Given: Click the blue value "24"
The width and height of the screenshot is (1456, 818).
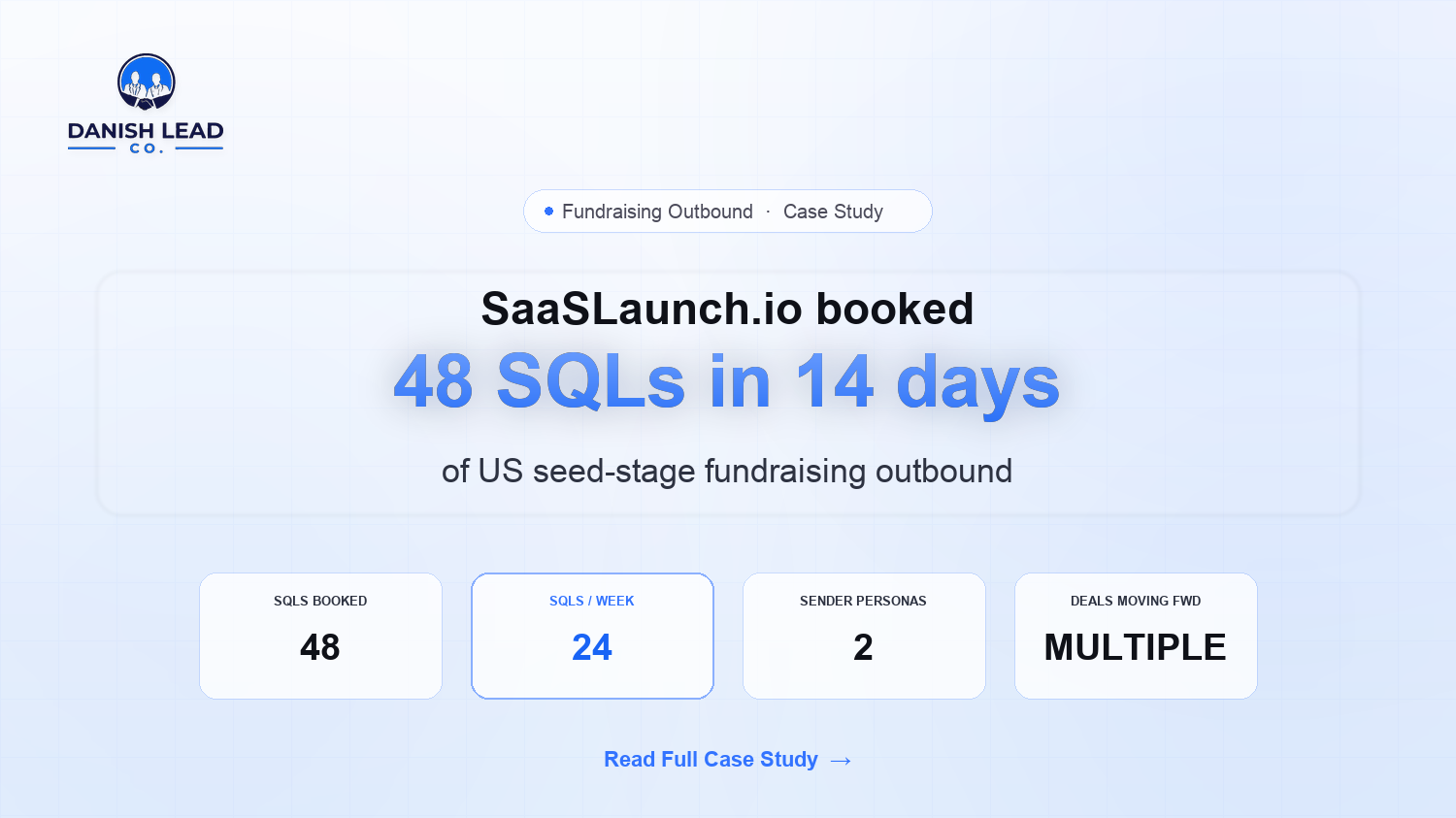Looking at the screenshot, I should tap(592, 647).
